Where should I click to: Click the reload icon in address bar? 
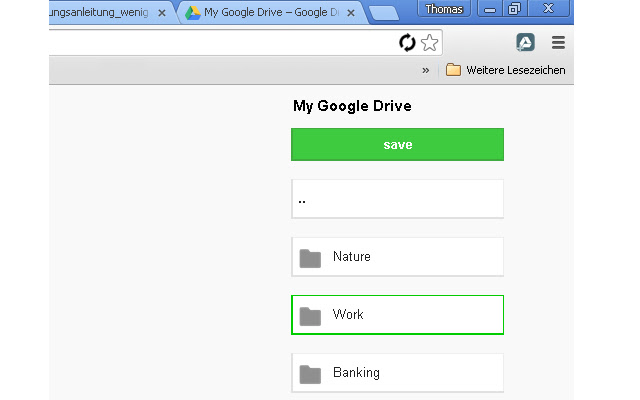[407, 42]
